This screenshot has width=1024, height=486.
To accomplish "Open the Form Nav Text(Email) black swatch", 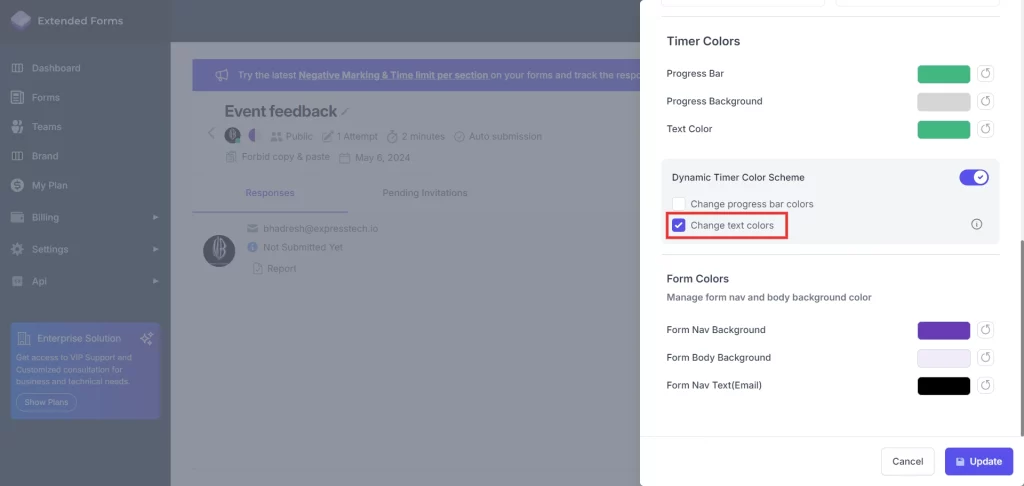I will [x=944, y=386].
